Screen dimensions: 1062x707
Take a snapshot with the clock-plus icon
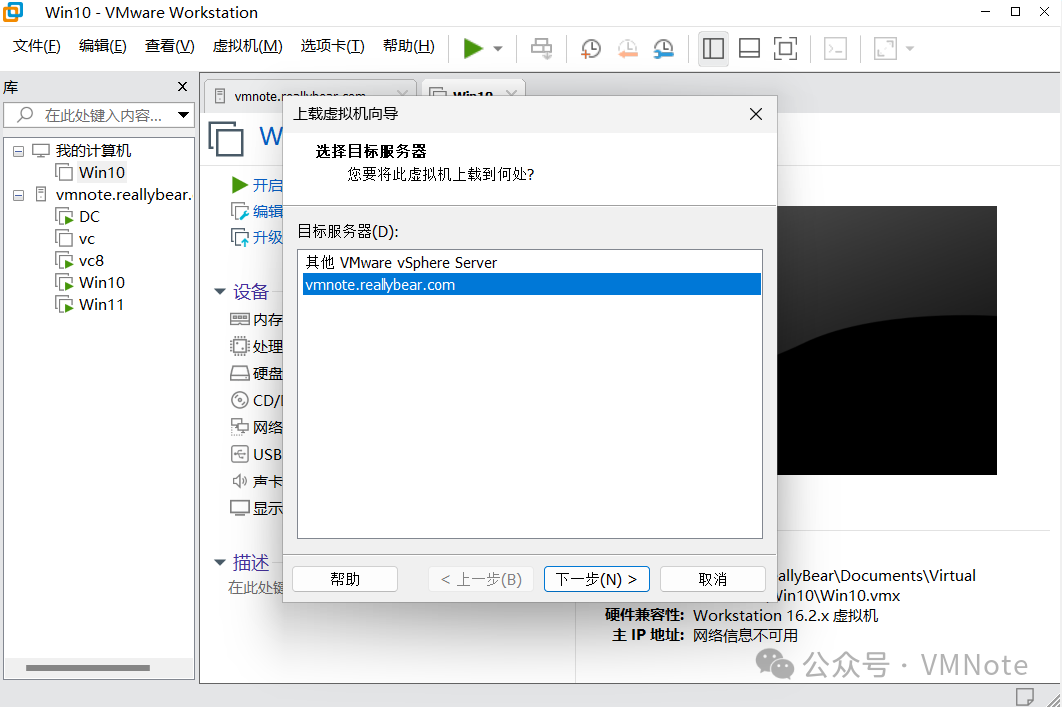pyautogui.click(x=591, y=49)
